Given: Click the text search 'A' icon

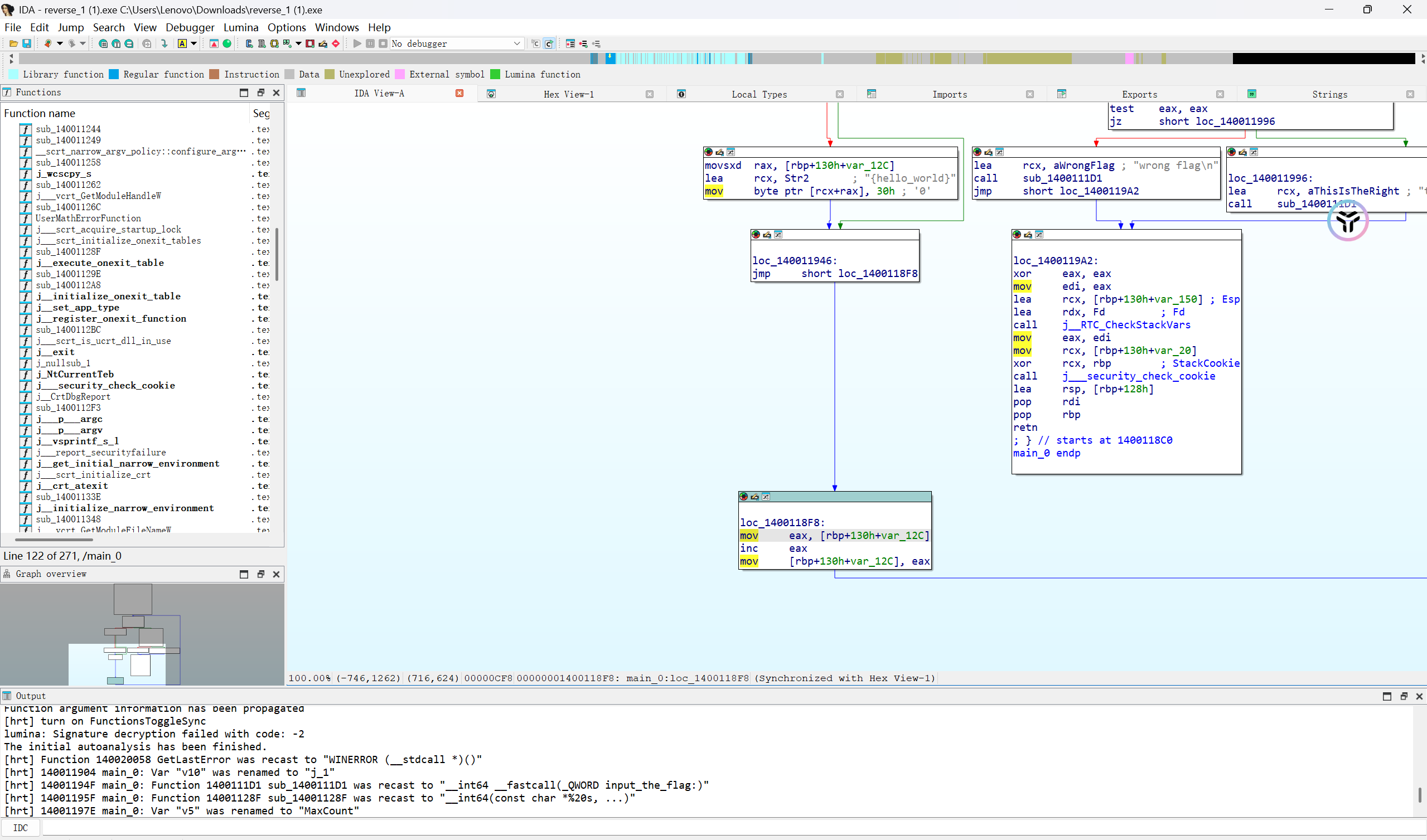Looking at the screenshot, I should [x=182, y=43].
